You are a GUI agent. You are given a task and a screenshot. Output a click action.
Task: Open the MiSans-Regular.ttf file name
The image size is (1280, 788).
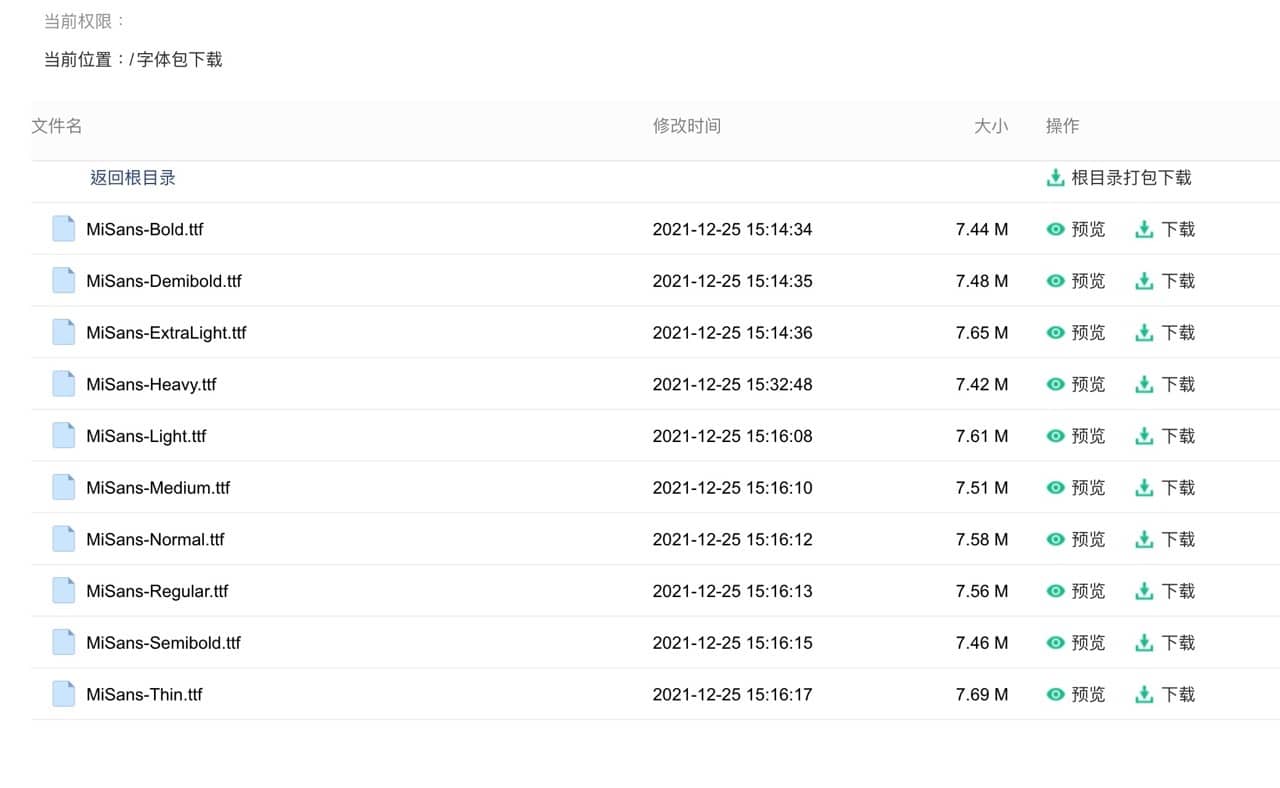157,591
